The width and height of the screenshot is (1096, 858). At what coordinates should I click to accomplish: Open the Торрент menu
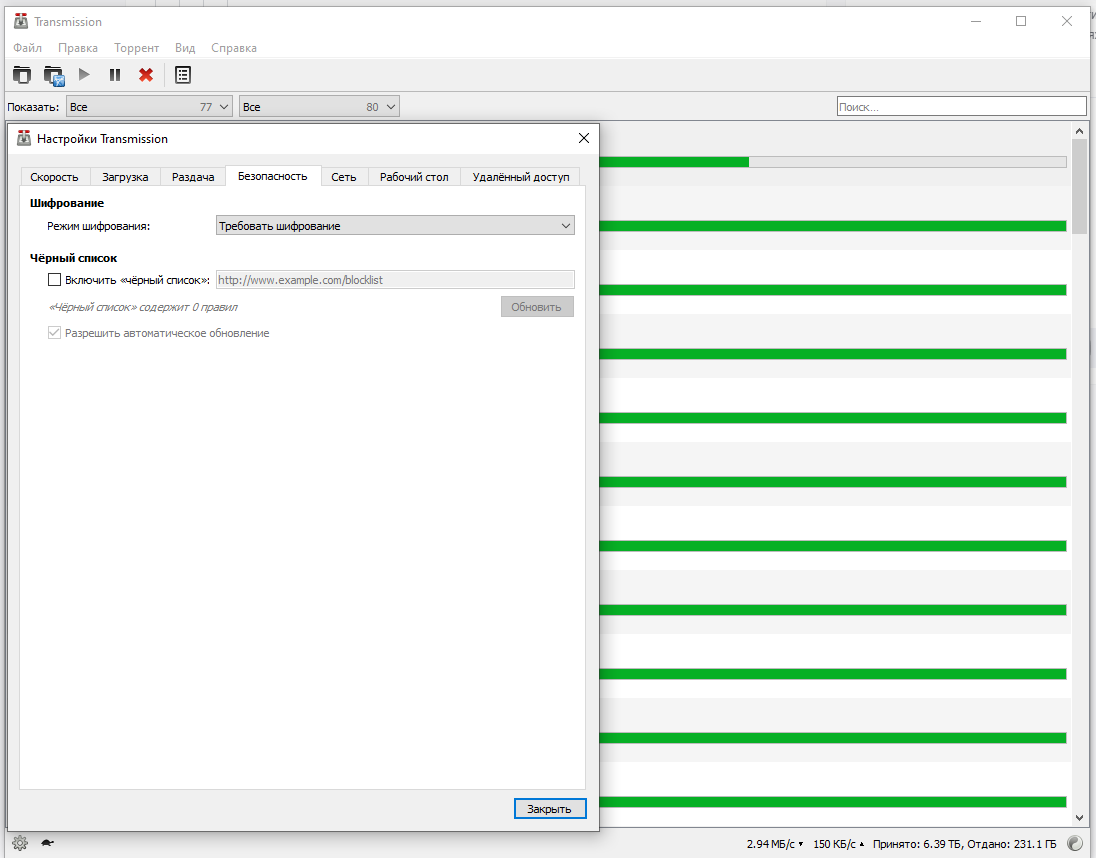(x=136, y=48)
